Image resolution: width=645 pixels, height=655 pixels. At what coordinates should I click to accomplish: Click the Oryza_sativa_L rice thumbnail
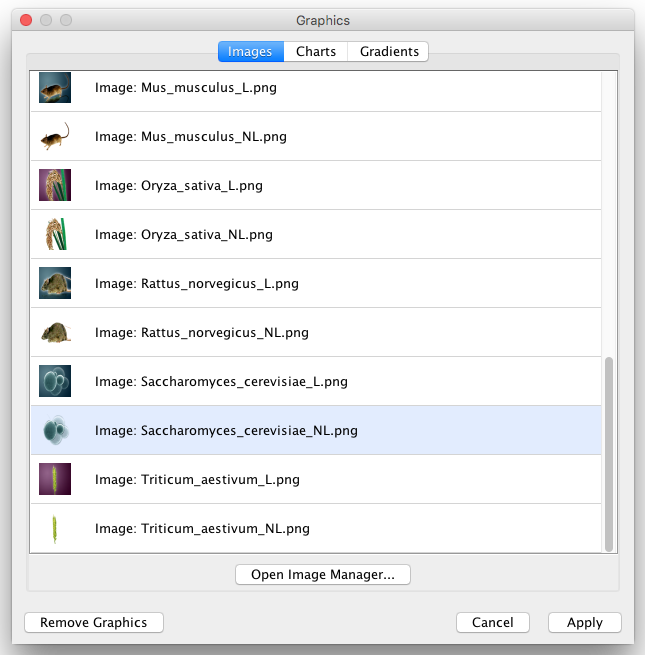[x=54, y=186]
